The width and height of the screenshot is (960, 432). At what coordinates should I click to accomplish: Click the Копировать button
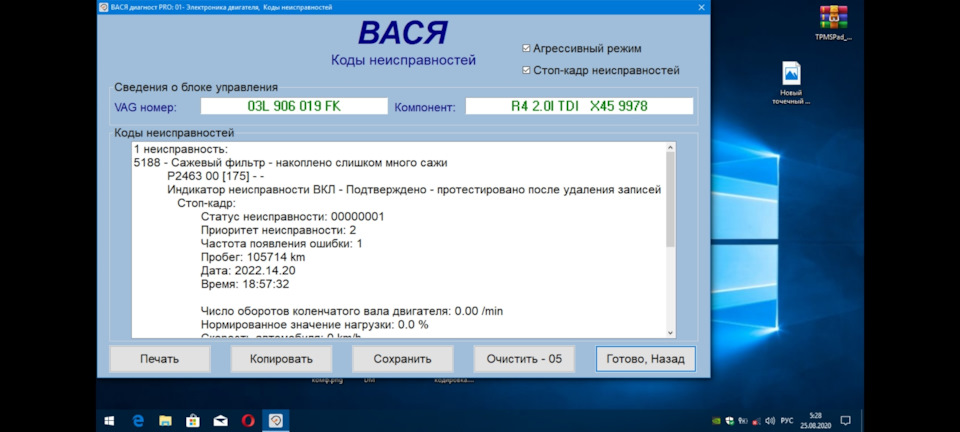[281, 359]
